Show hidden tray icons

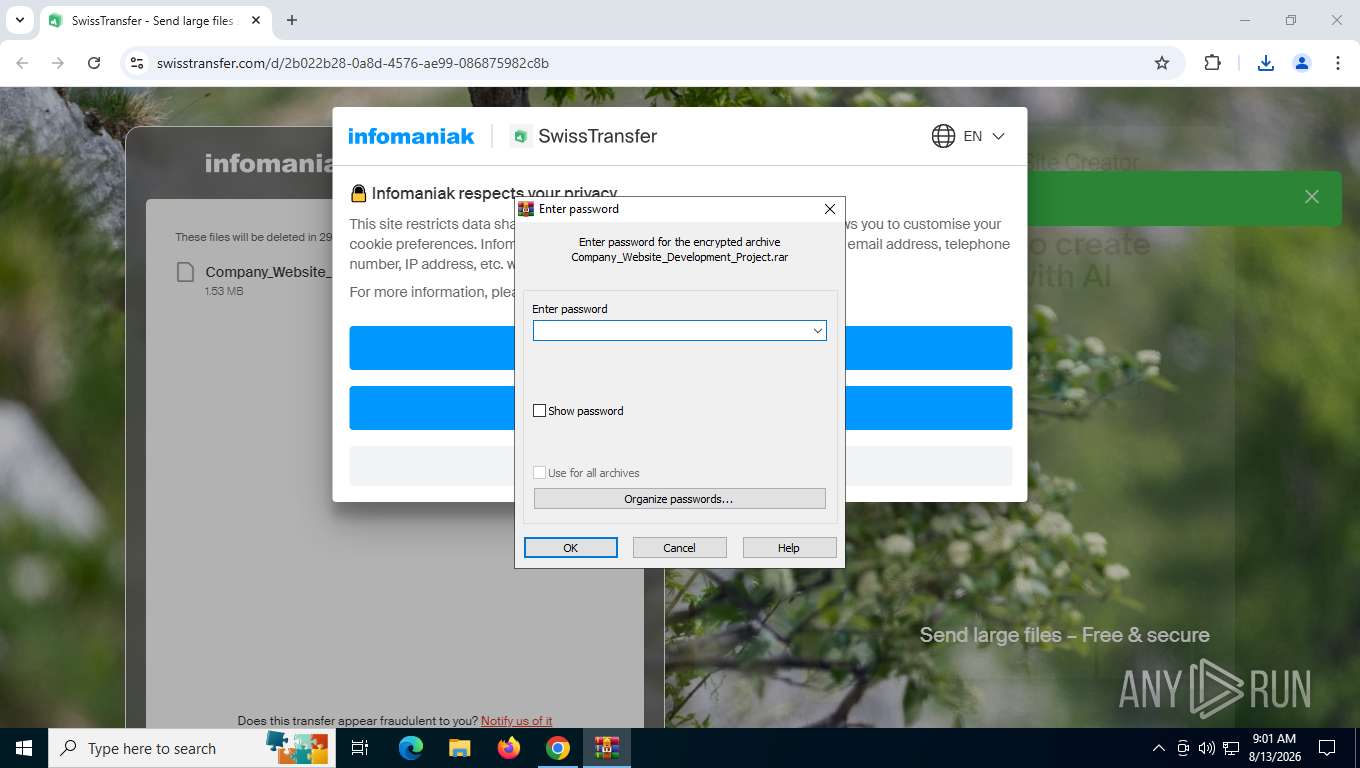pos(1159,748)
